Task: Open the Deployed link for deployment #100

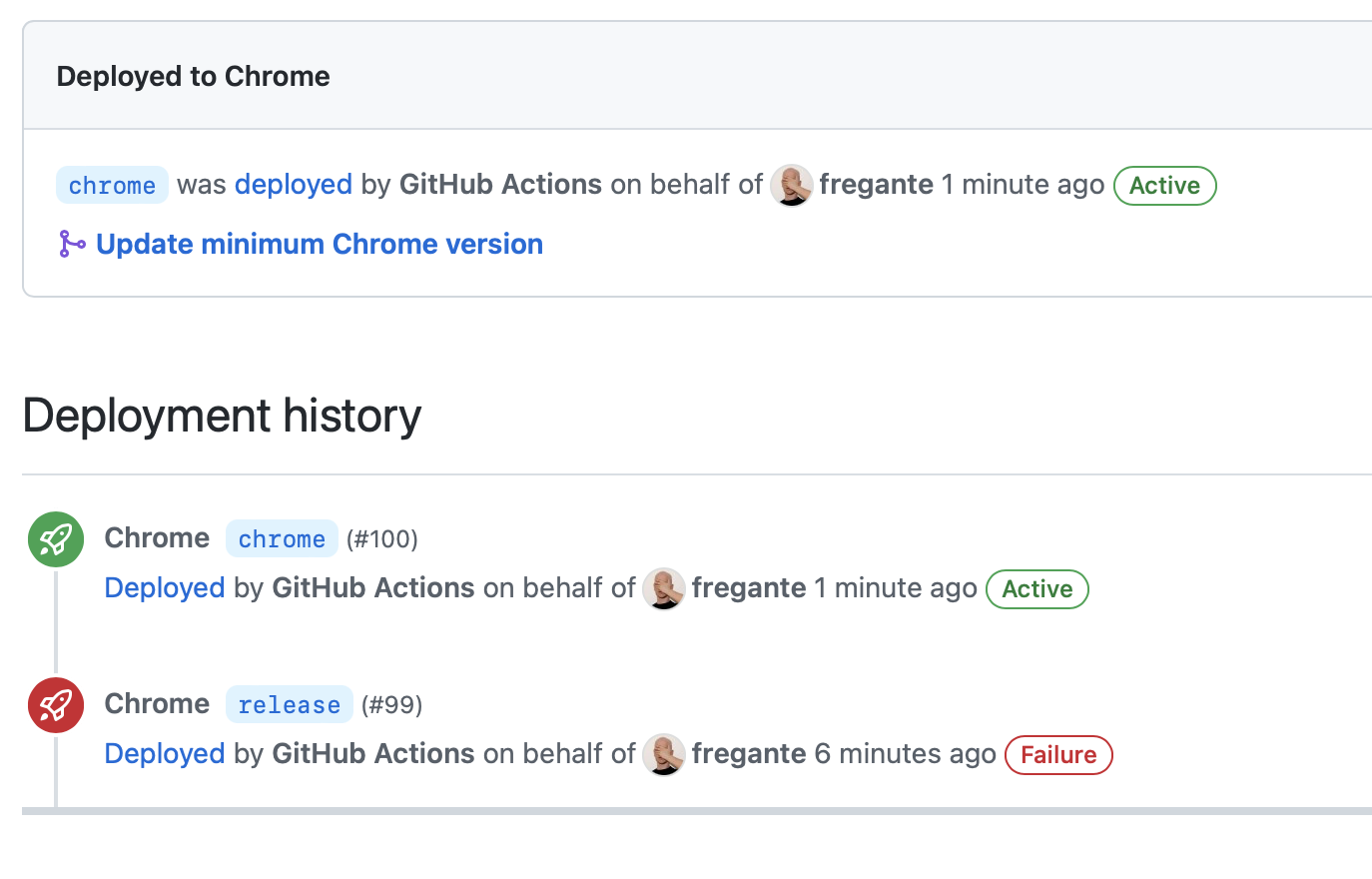Action: click(163, 588)
